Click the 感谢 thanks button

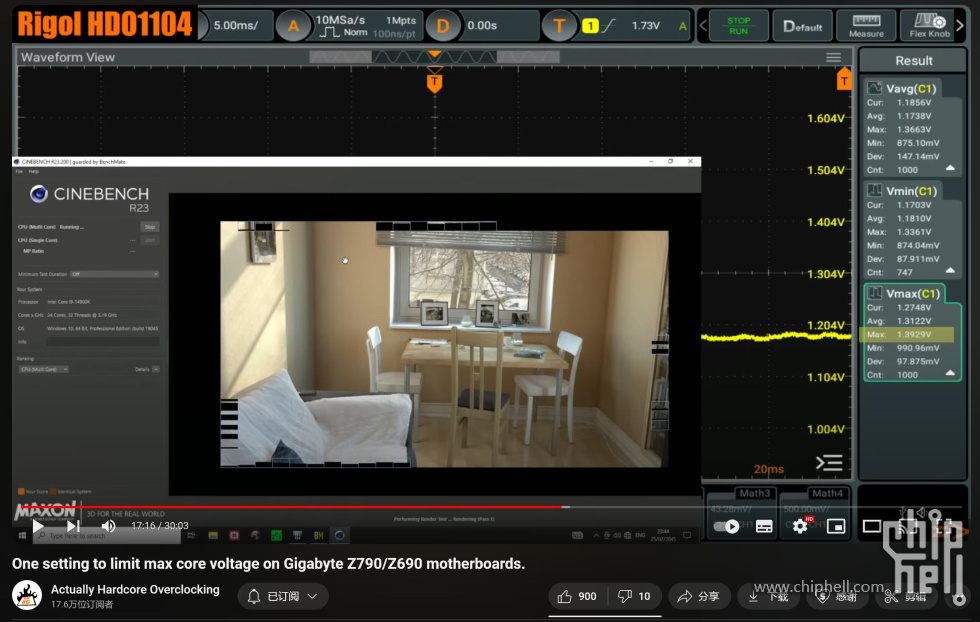(x=838, y=596)
